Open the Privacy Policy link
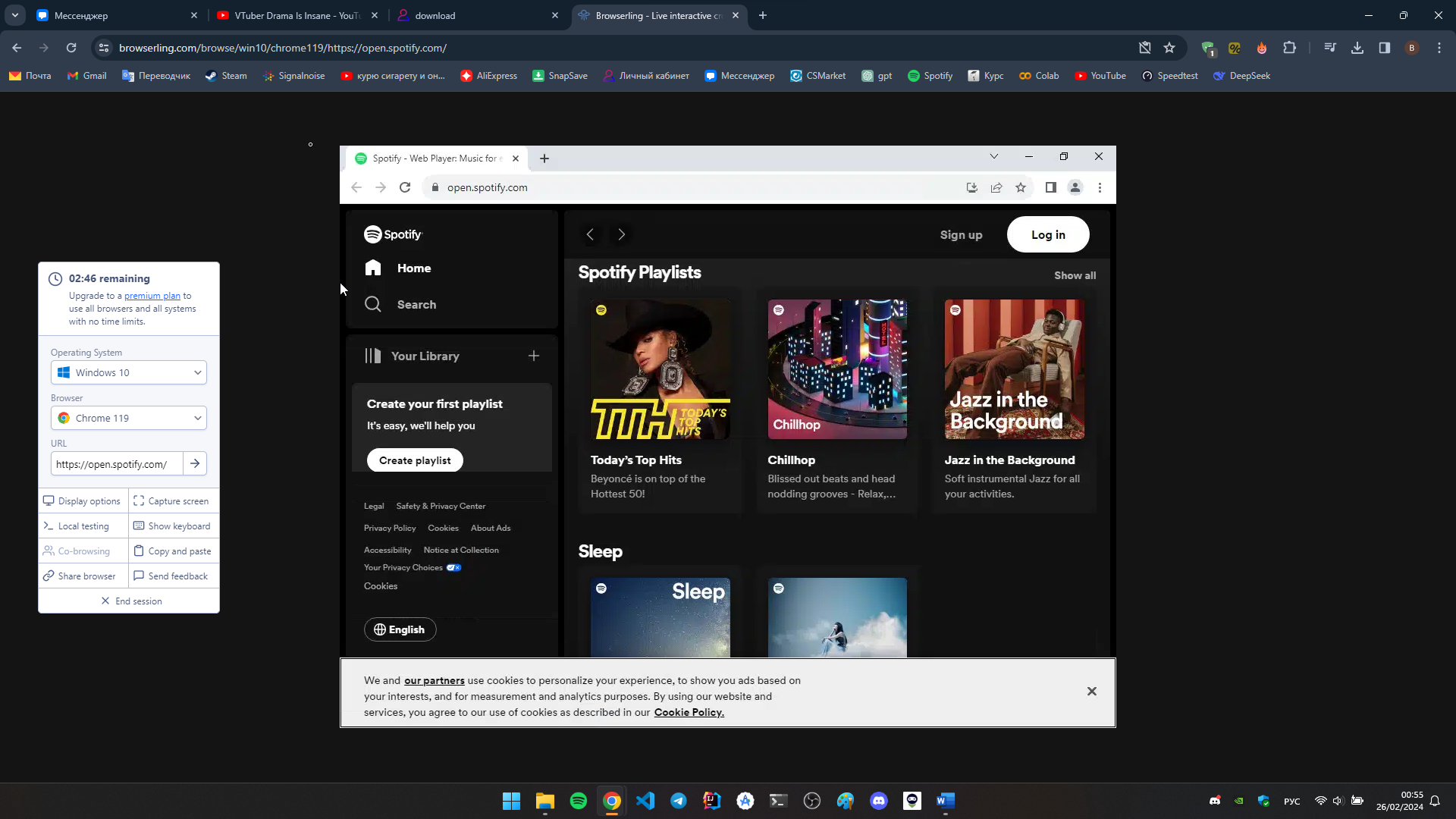The height and width of the screenshot is (819, 1456). 390,528
